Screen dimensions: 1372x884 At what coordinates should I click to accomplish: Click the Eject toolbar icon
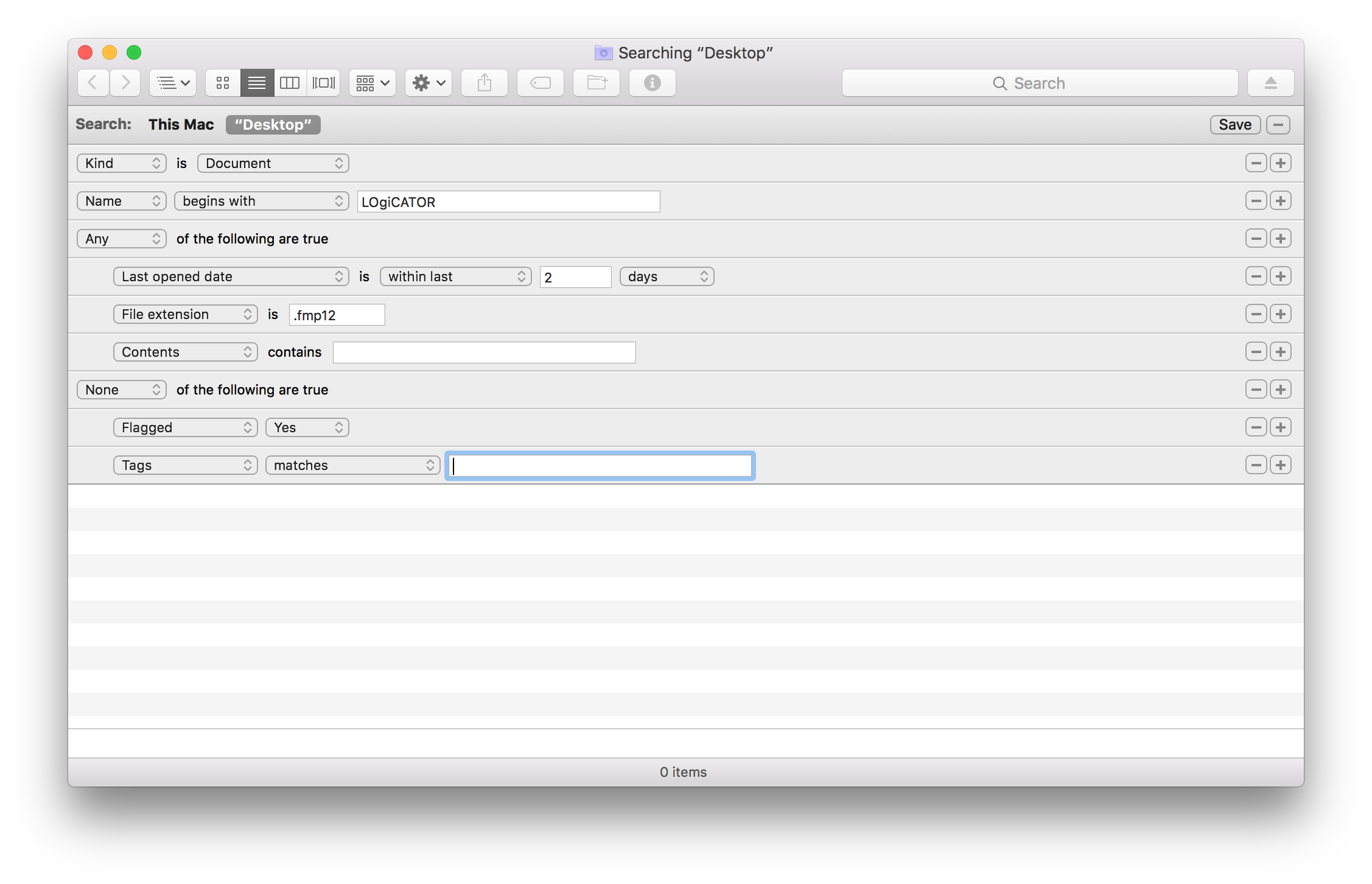pyautogui.click(x=1271, y=83)
